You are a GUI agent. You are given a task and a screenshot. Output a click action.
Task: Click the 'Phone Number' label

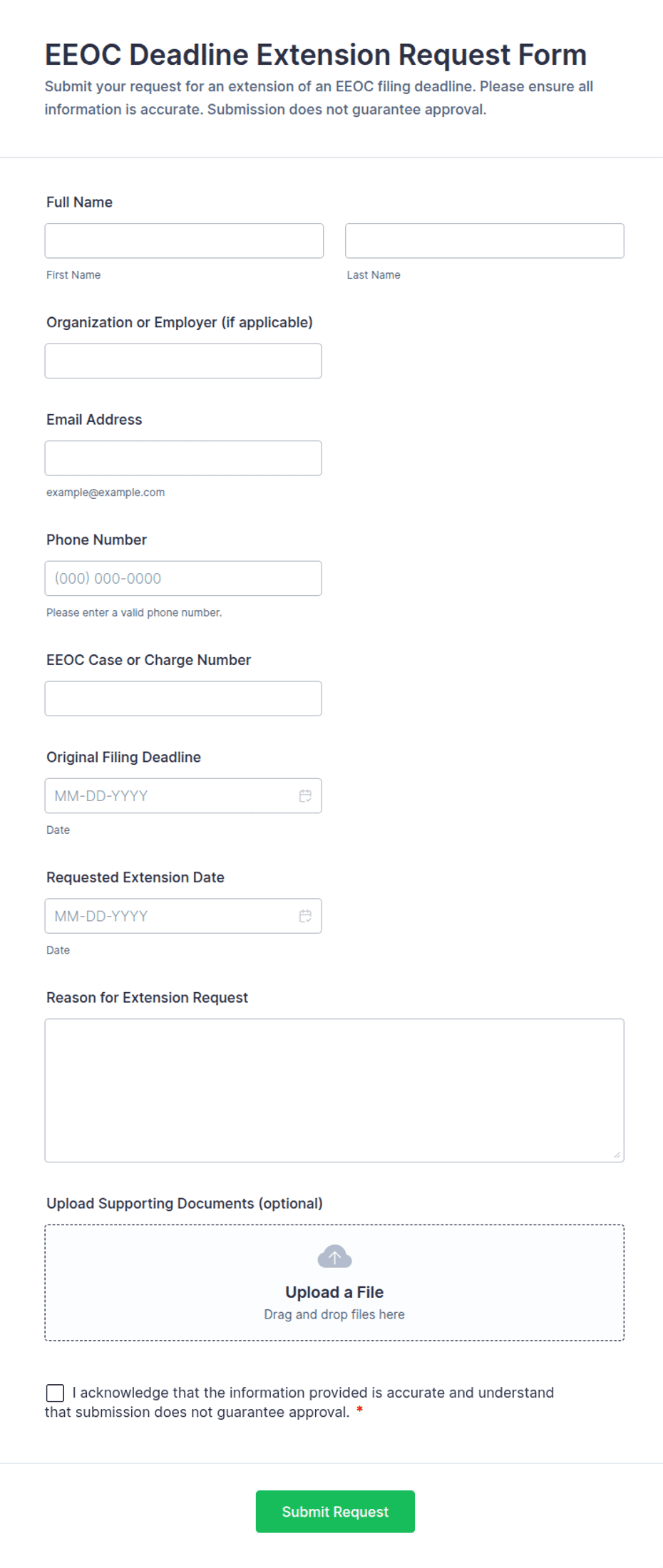click(96, 540)
